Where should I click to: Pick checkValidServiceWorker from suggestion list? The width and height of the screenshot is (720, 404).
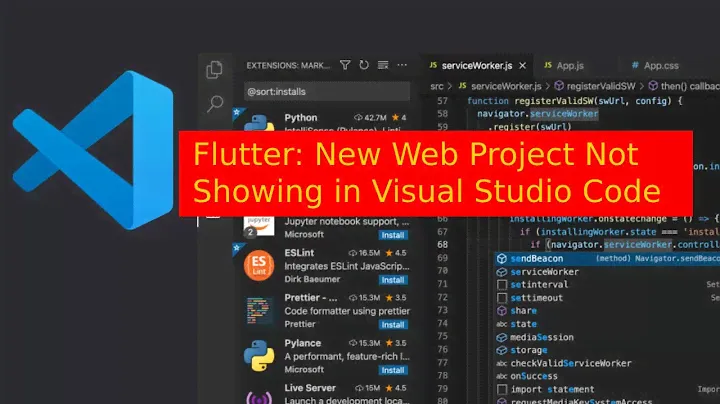coord(570,363)
